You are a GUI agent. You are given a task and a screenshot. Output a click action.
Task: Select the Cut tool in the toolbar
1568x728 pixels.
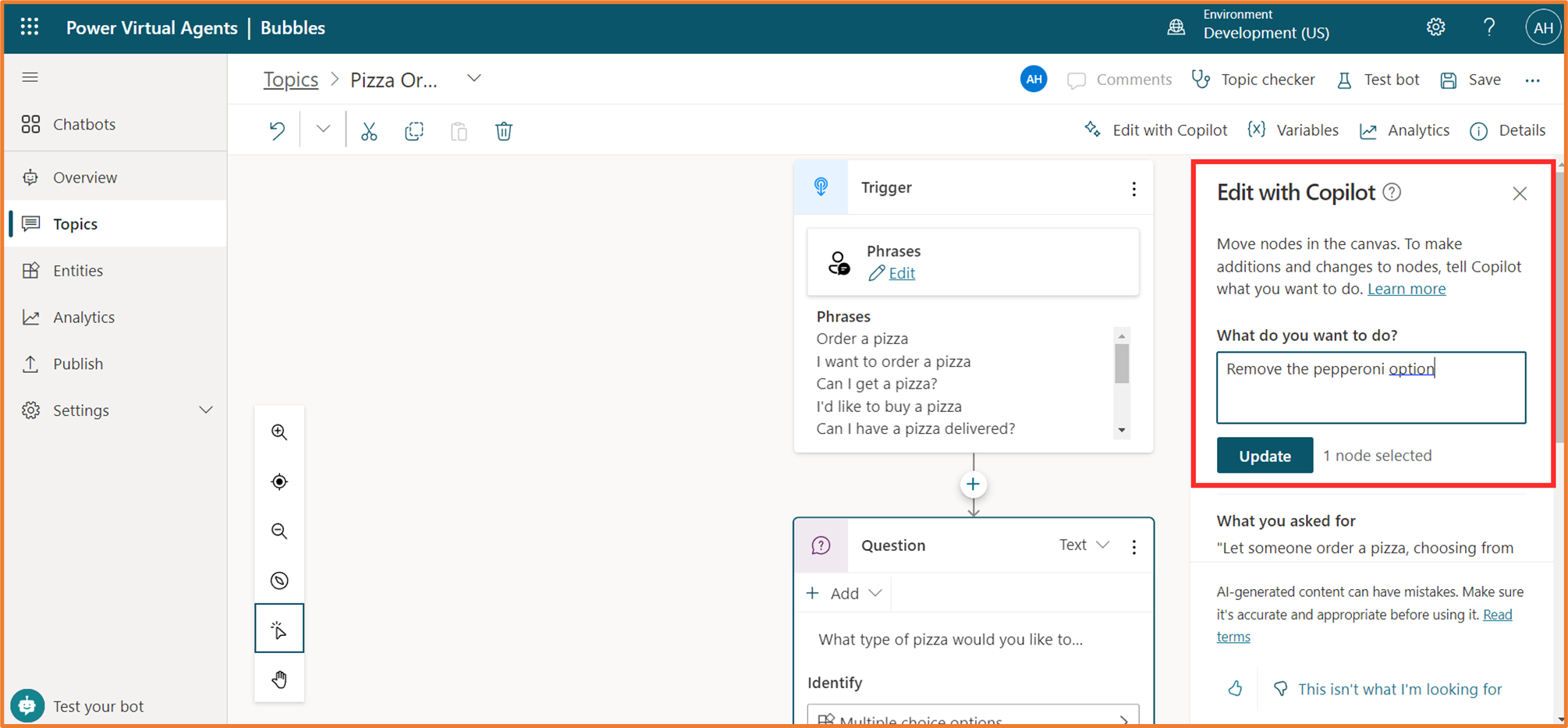tap(369, 130)
